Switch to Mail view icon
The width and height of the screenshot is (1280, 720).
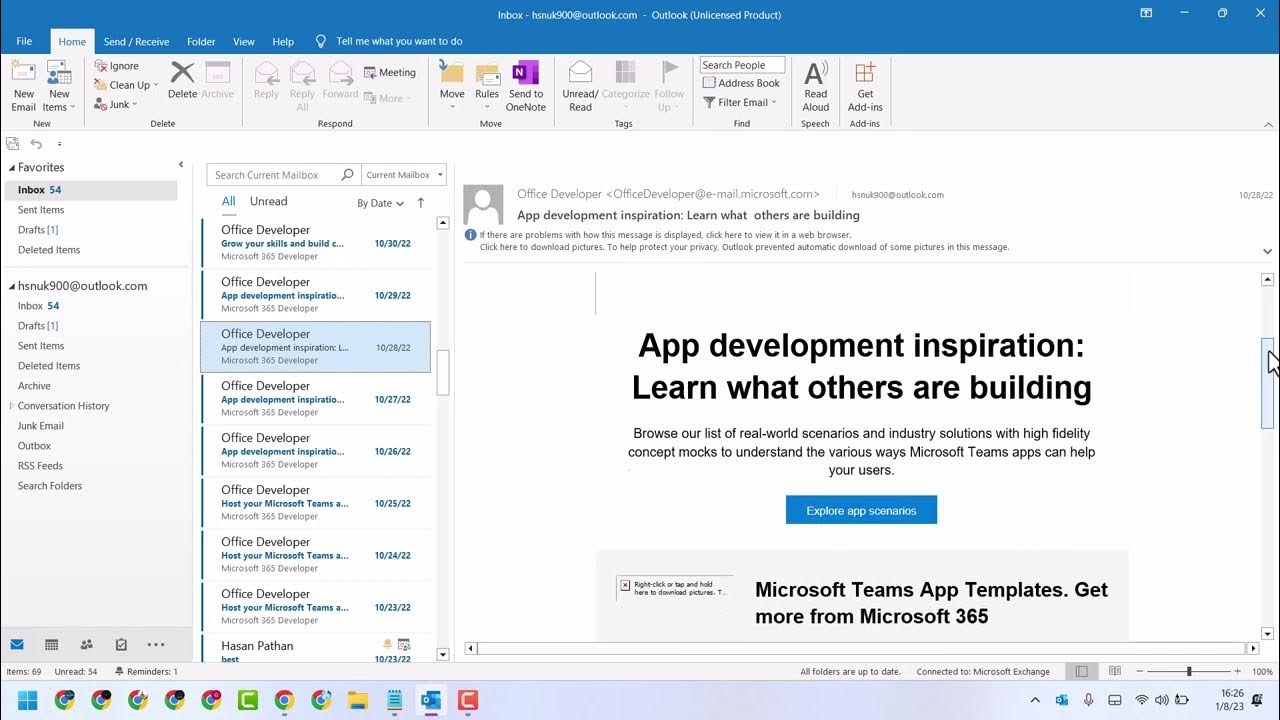17,645
